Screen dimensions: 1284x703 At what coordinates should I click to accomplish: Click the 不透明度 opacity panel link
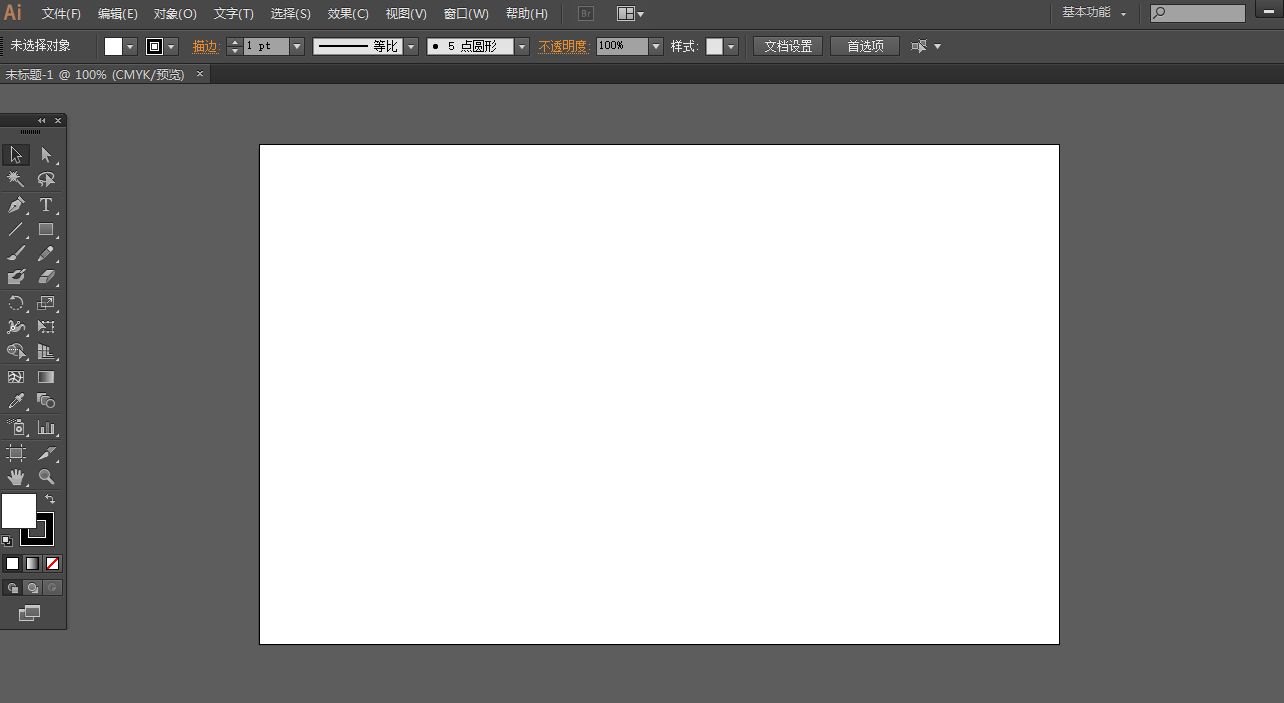[562, 47]
